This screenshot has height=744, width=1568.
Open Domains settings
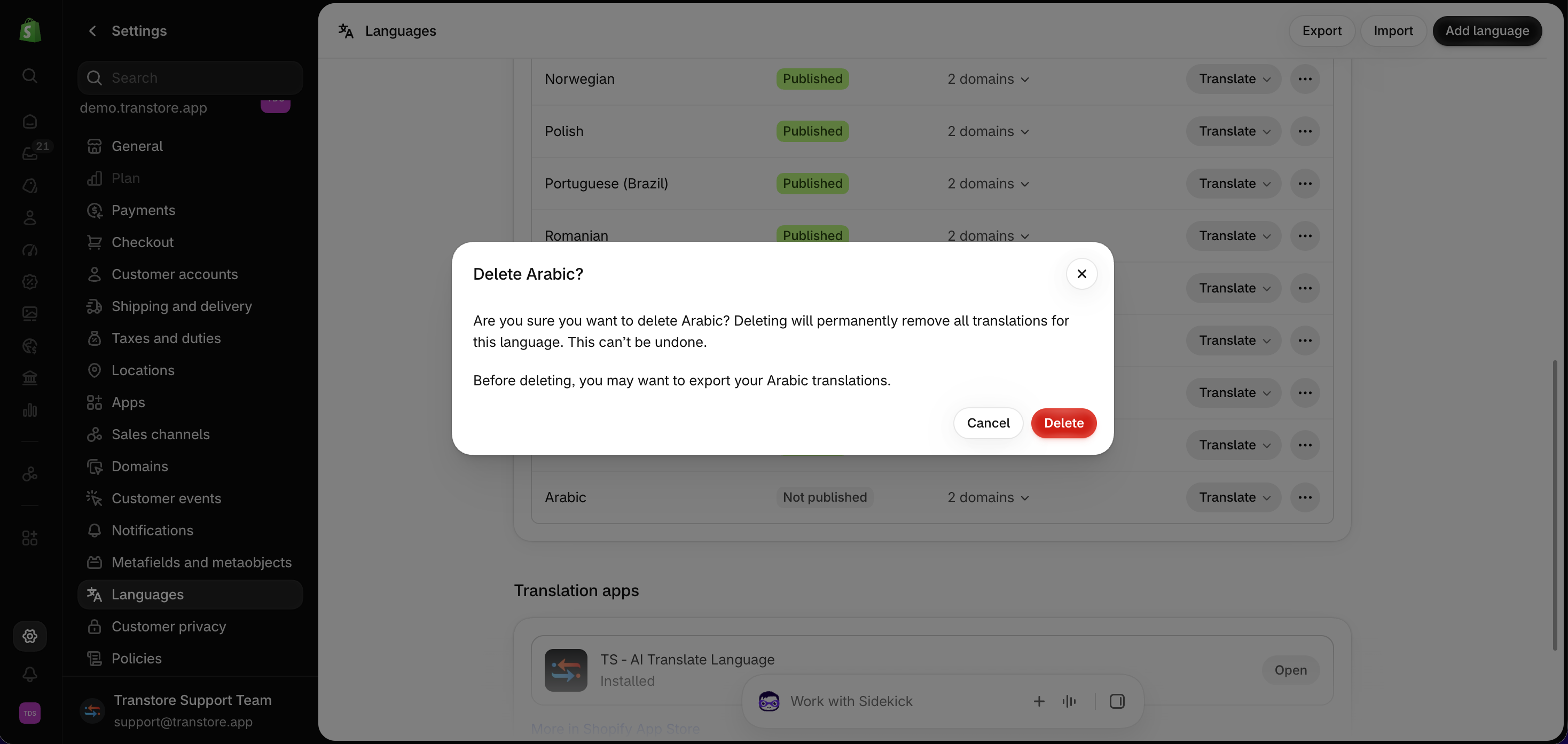pos(190,466)
